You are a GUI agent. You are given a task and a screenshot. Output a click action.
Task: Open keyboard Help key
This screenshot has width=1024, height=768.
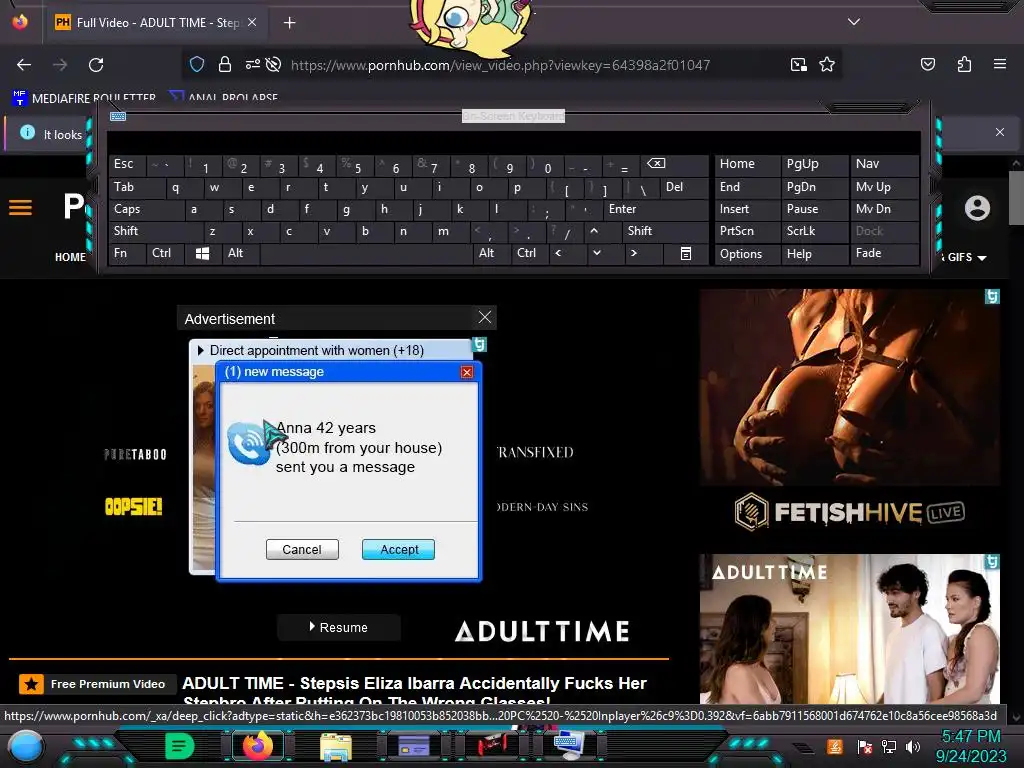click(x=814, y=254)
